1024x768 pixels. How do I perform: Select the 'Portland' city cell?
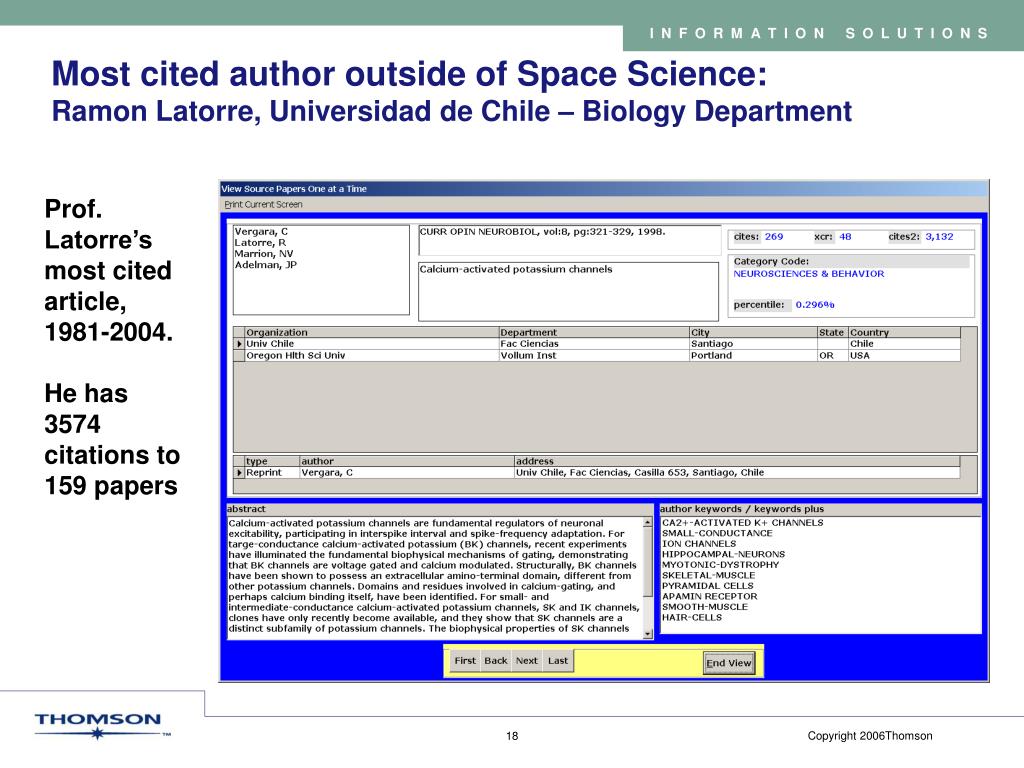(x=754, y=355)
